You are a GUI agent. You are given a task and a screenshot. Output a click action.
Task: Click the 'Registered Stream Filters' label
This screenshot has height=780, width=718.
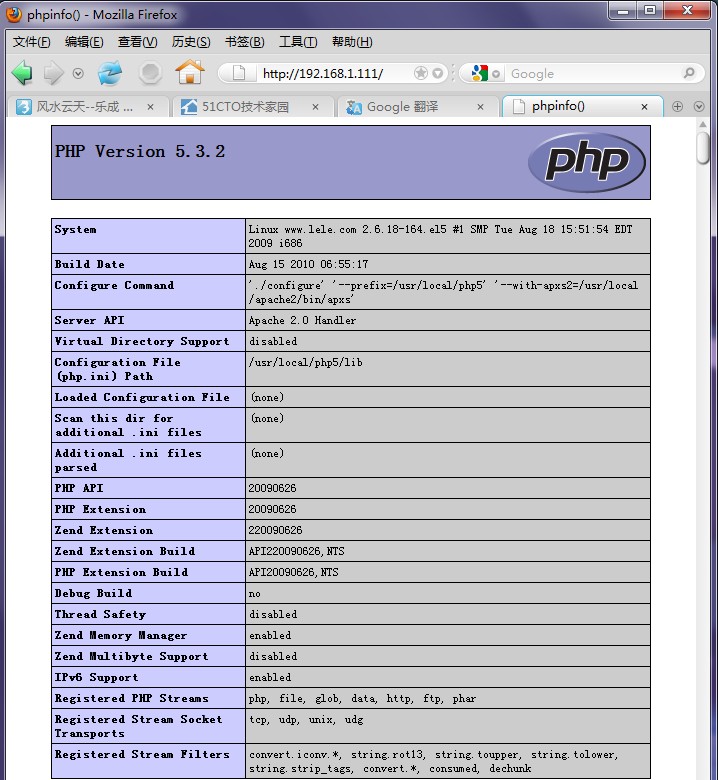point(142,754)
